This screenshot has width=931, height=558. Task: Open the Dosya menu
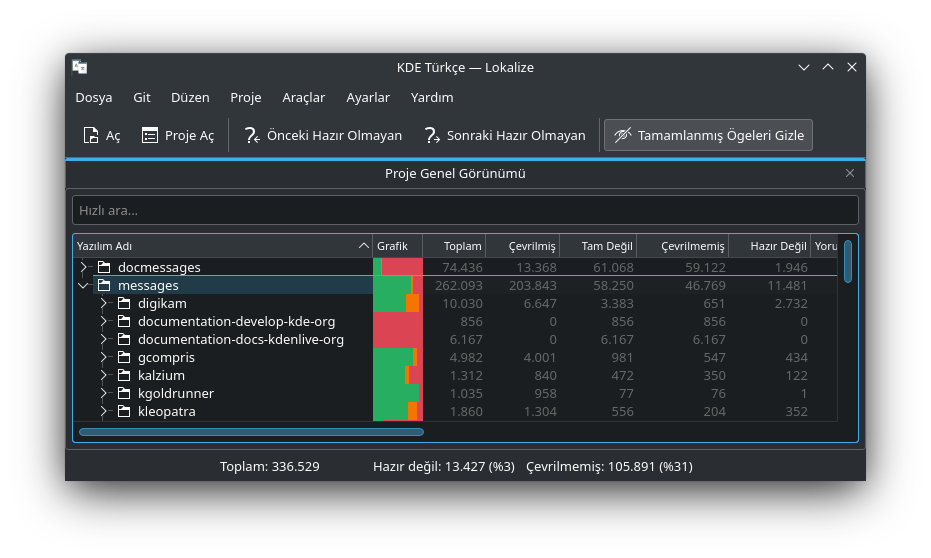point(94,97)
